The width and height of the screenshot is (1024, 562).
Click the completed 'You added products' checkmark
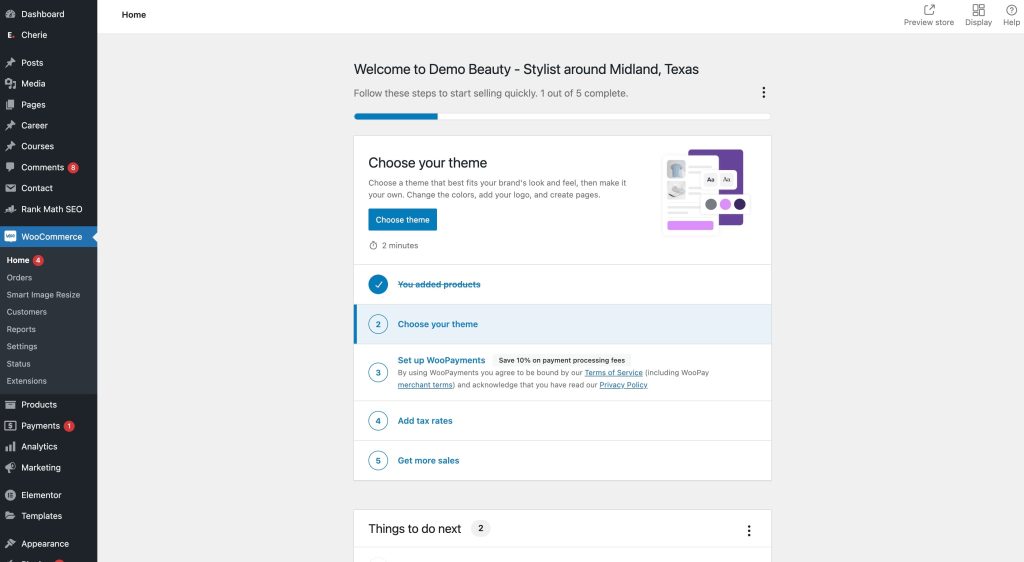(x=378, y=285)
